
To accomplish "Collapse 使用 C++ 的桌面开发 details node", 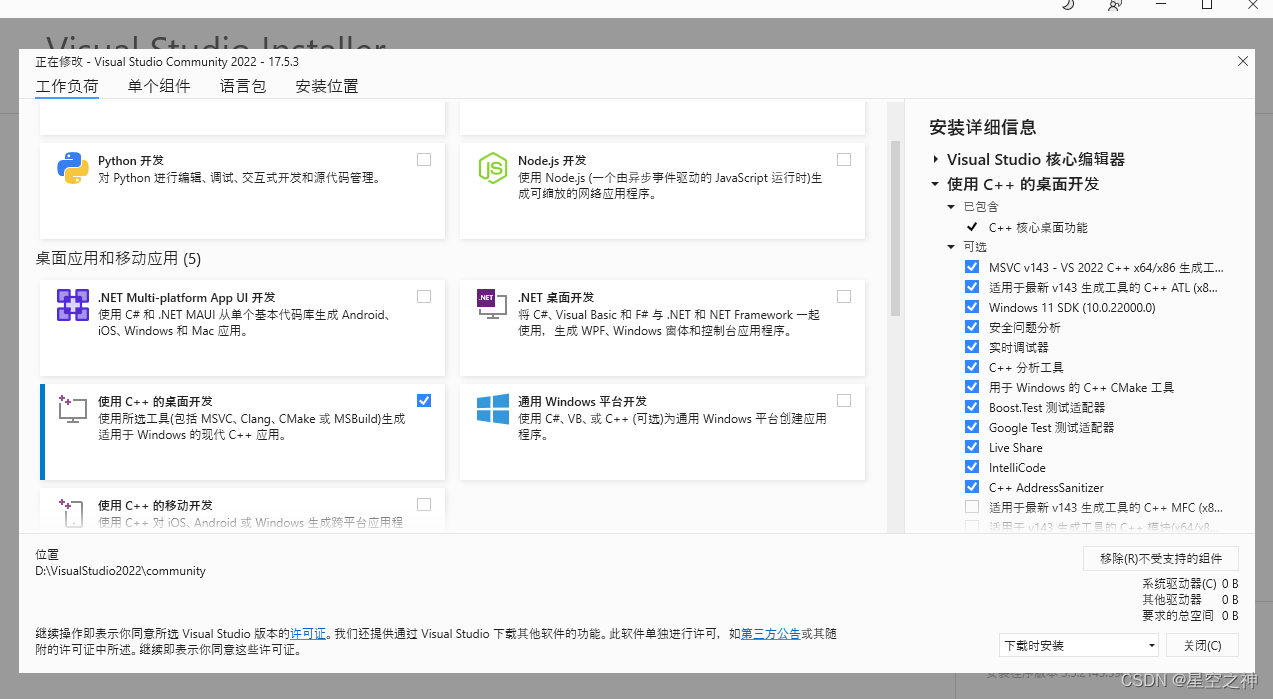I will click(935, 184).
